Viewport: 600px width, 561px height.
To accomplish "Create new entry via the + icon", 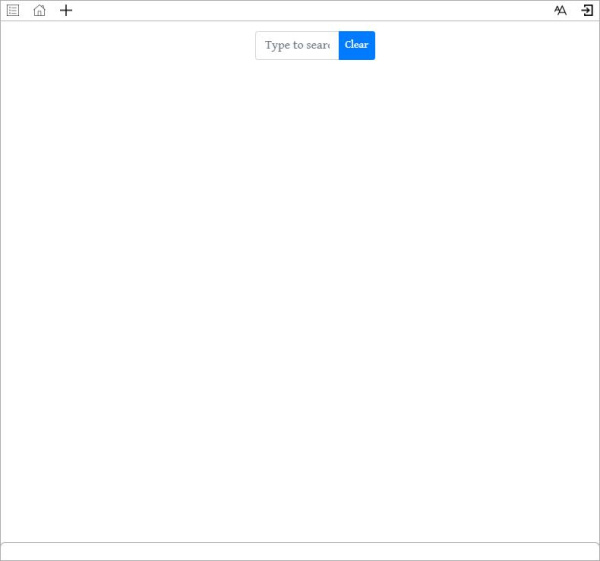I will click(x=66, y=10).
